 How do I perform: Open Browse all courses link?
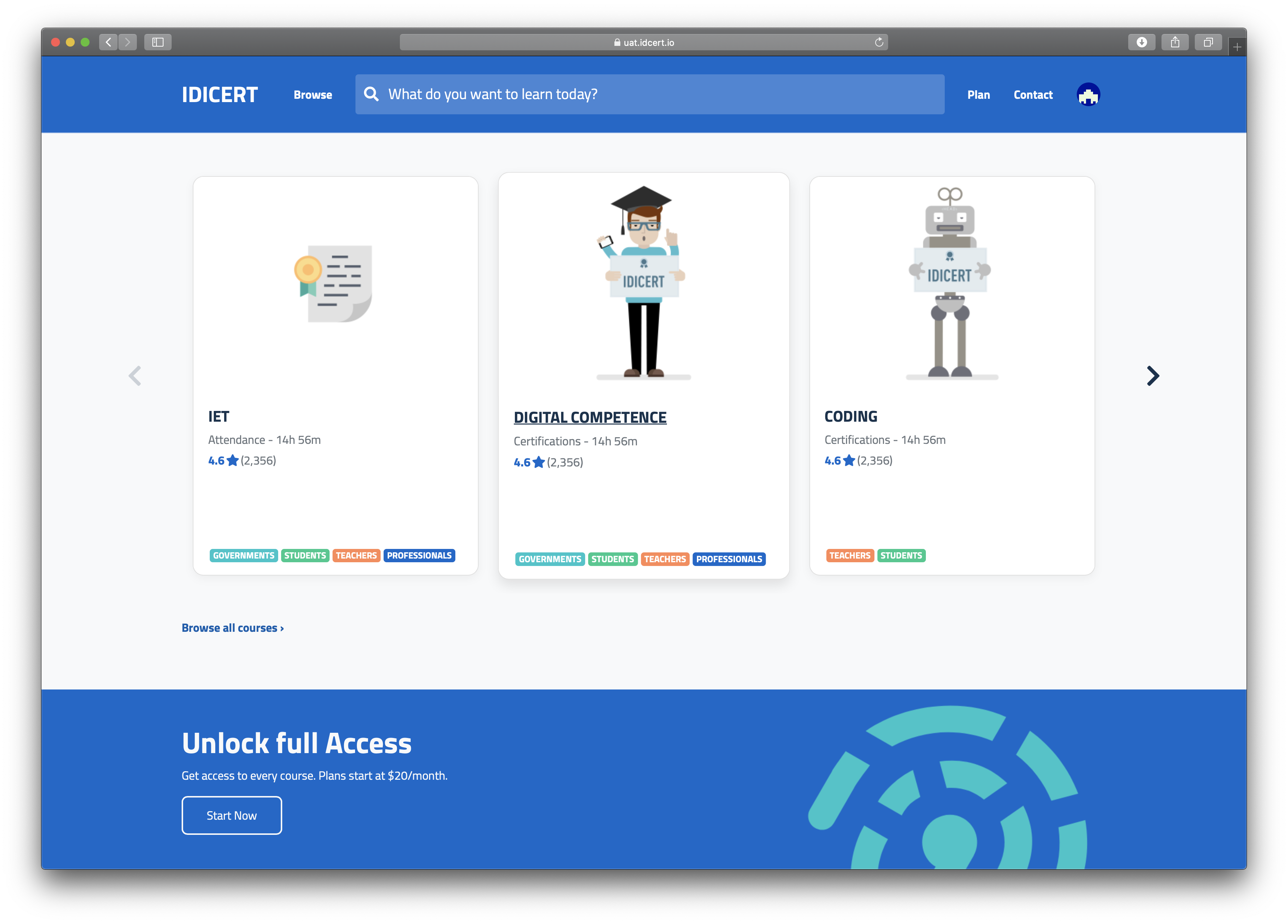pyautogui.click(x=232, y=628)
